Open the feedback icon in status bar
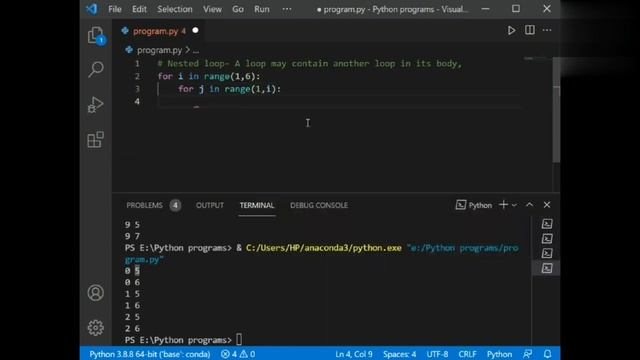 [527, 354]
